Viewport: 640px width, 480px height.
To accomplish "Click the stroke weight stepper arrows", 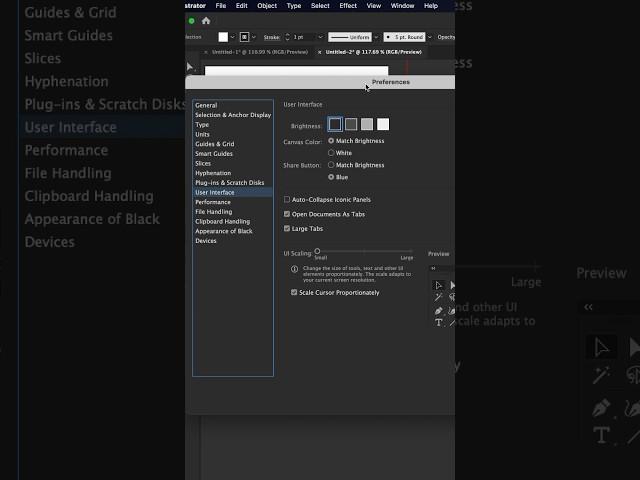I will [287, 37].
